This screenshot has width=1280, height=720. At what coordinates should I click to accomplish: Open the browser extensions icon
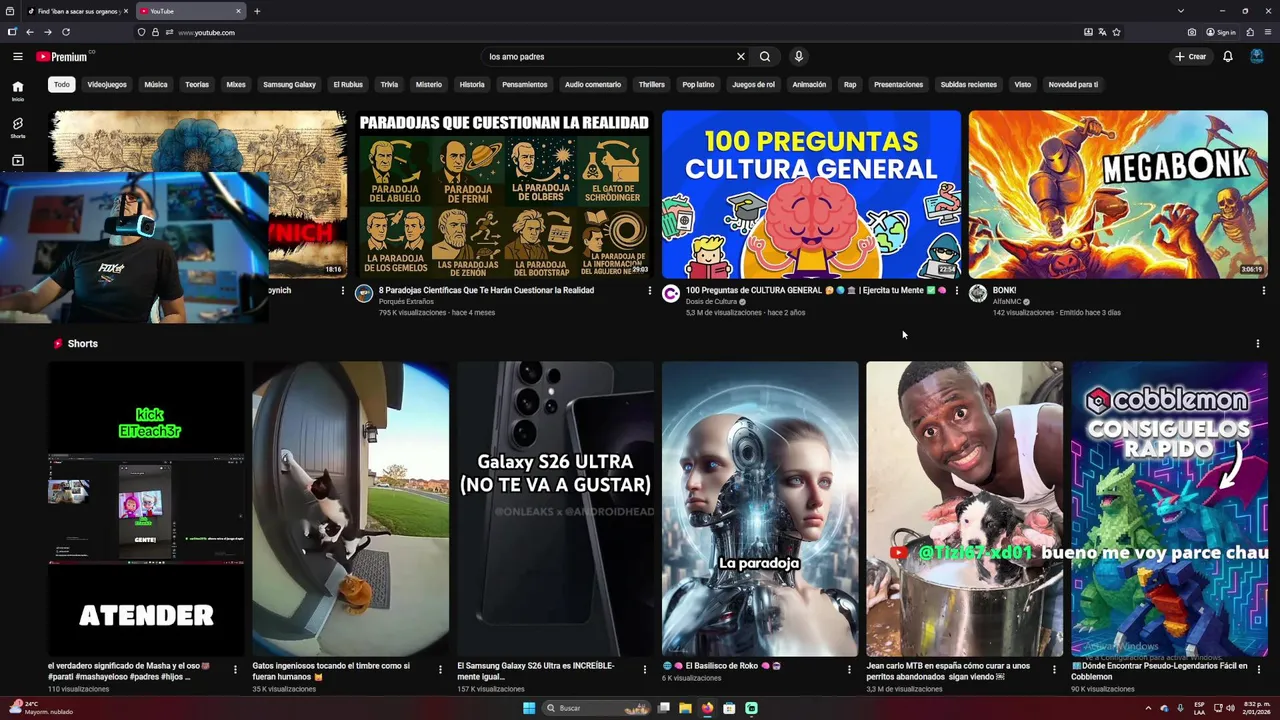click(1250, 32)
